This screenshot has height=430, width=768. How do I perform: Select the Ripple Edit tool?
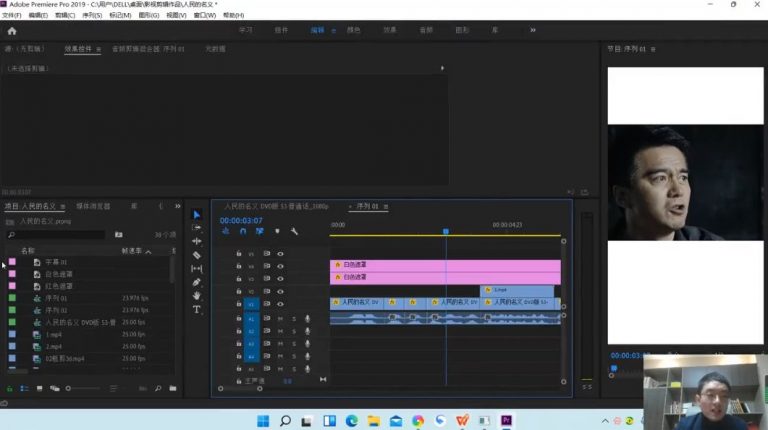197,241
